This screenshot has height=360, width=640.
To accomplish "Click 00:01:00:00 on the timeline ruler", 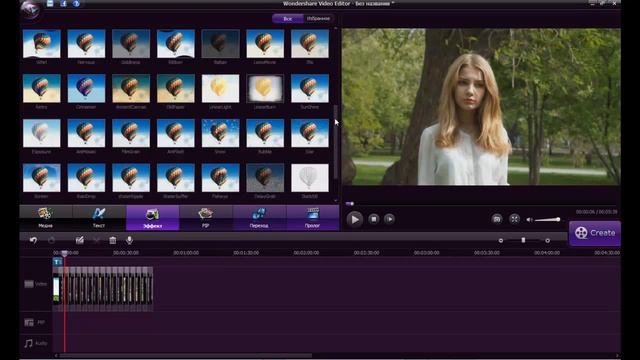I will (186, 253).
